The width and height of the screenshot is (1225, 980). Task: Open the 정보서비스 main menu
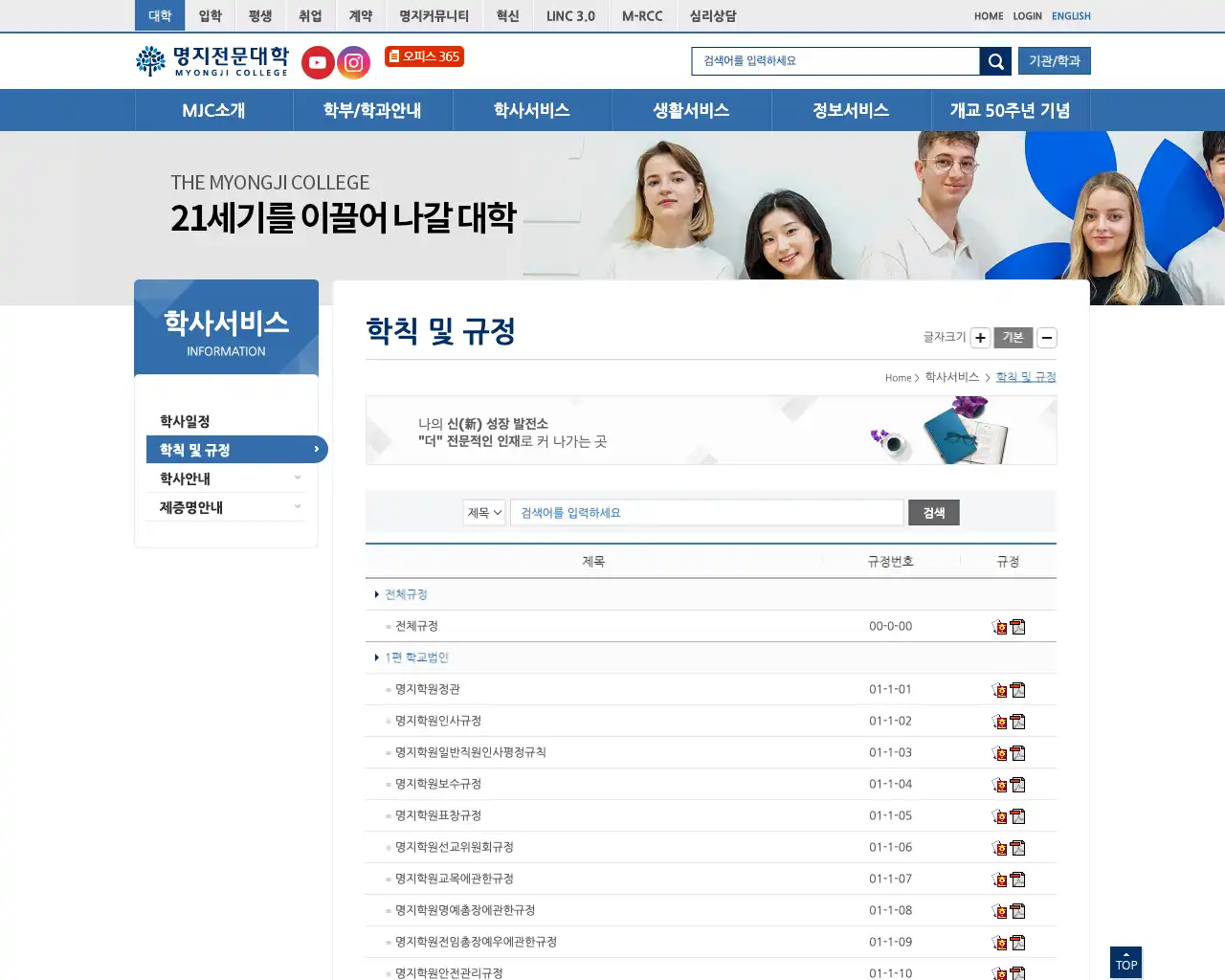(851, 110)
